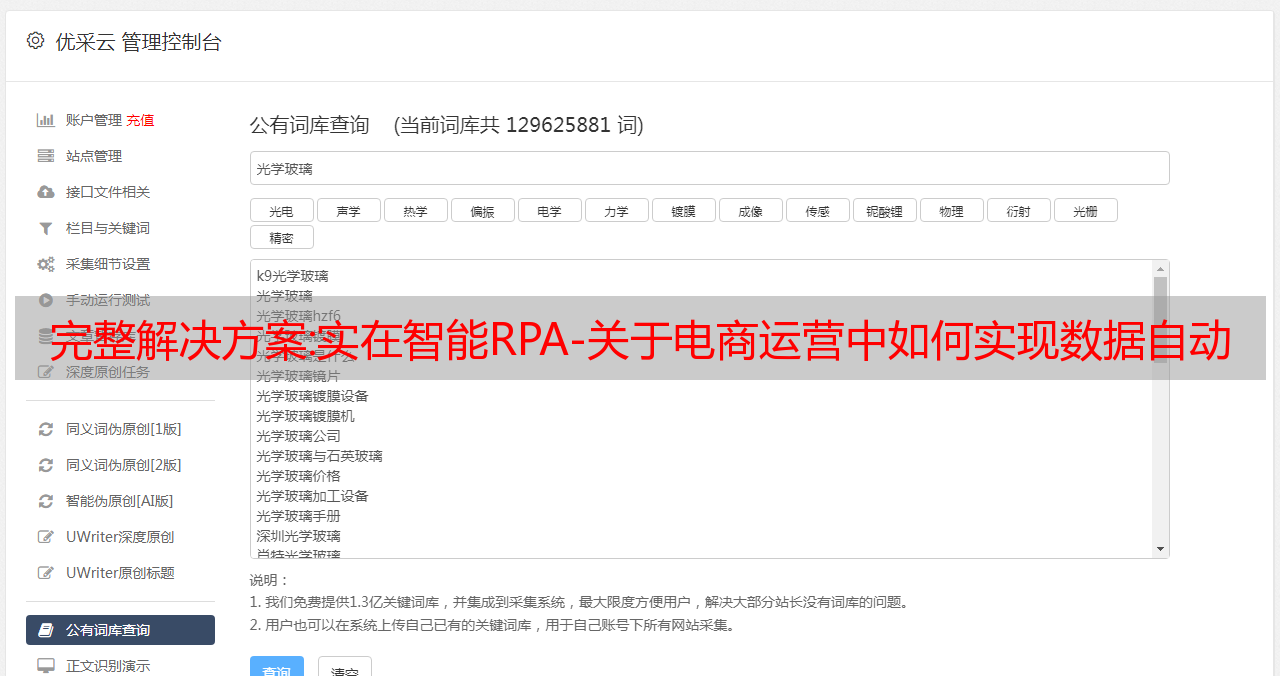Select the 热学 tag button
Viewport: 1280px width, 676px height.
pos(416,210)
